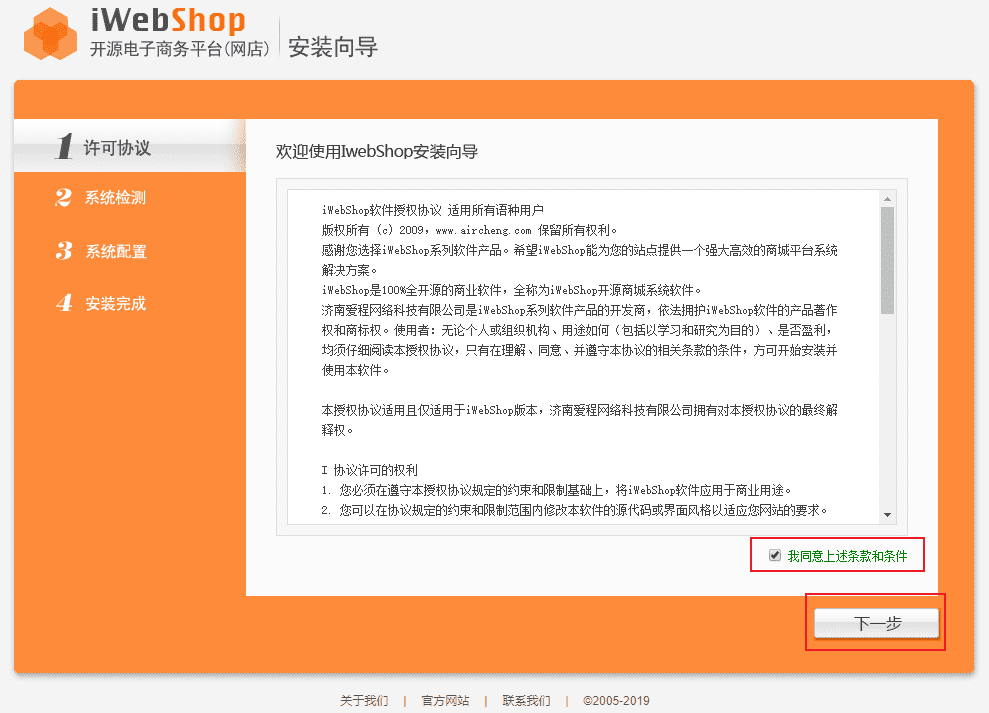Viewport: 989px width, 713px height.
Task: Click the copyright line with www.aircheng.com
Action: (469, 230)
